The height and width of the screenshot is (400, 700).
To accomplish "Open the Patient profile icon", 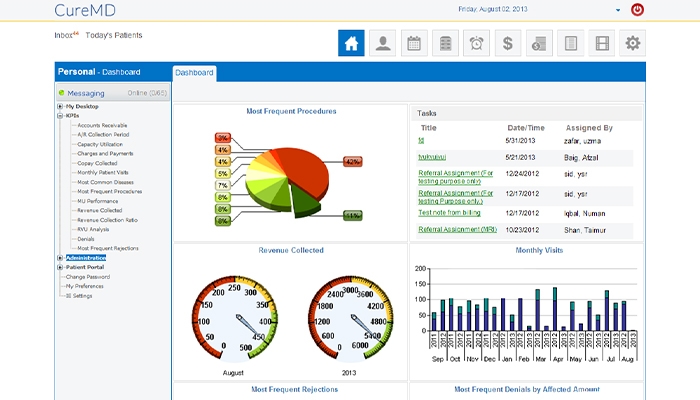I will point(382,43).
